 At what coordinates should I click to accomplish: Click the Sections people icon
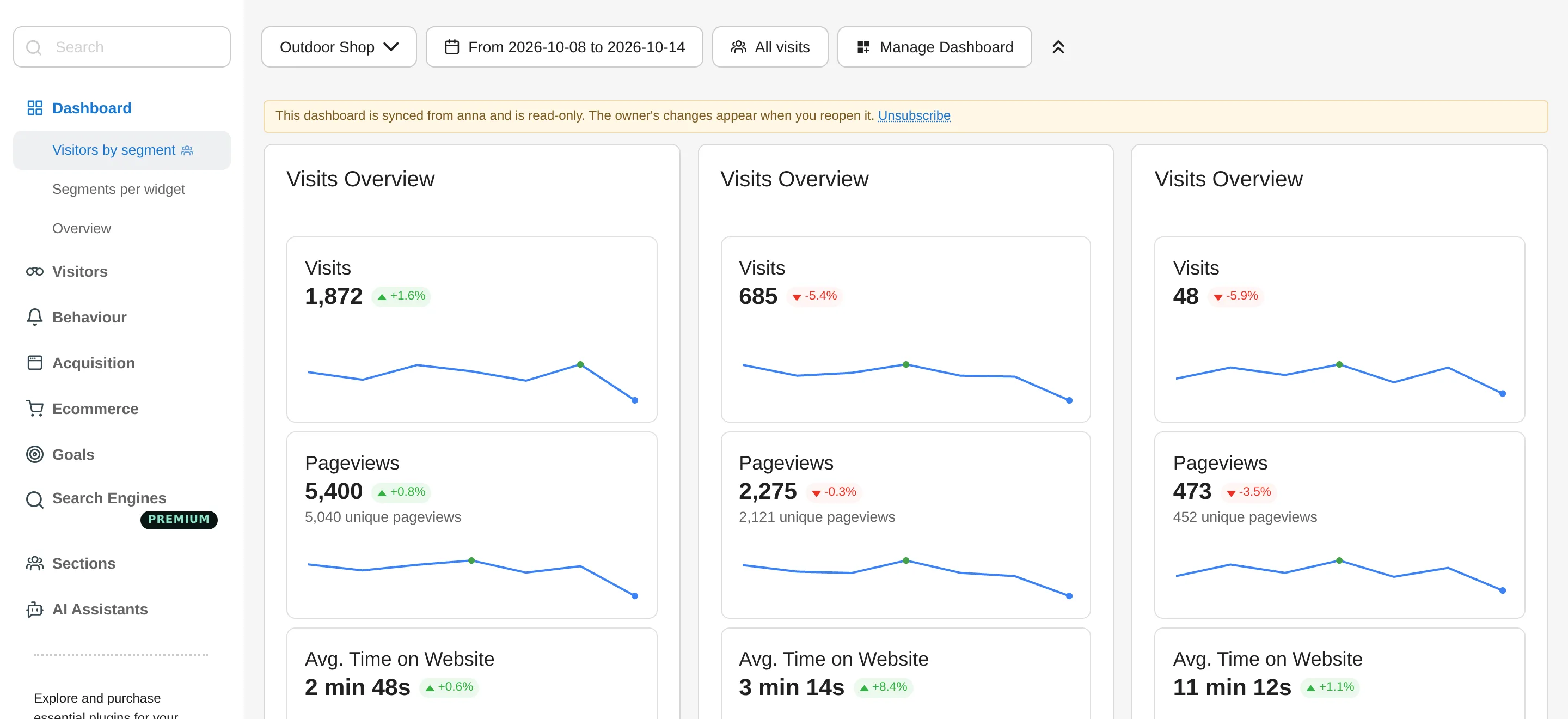35,563
